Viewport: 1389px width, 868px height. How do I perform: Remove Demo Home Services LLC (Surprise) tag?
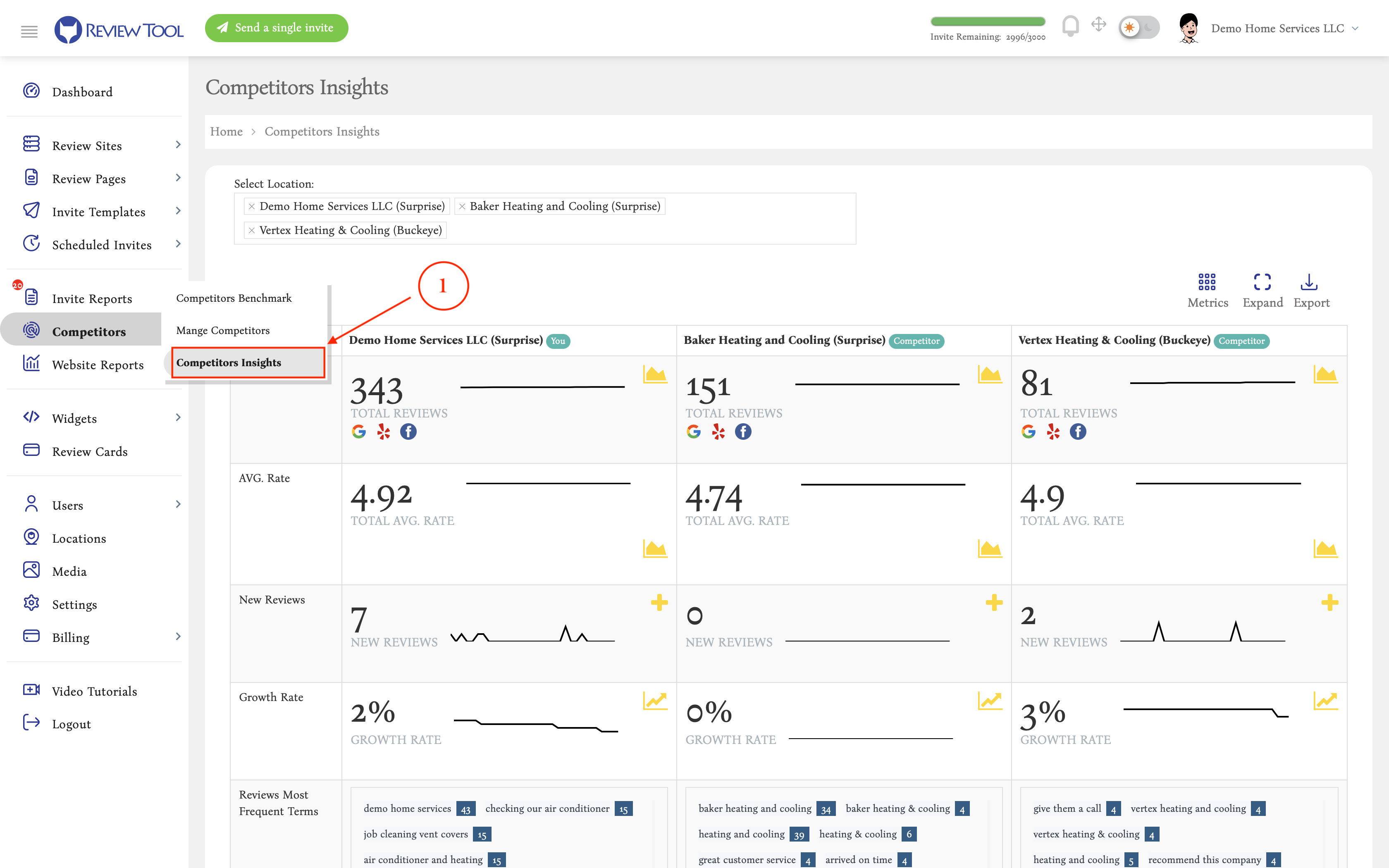(251, 206)
